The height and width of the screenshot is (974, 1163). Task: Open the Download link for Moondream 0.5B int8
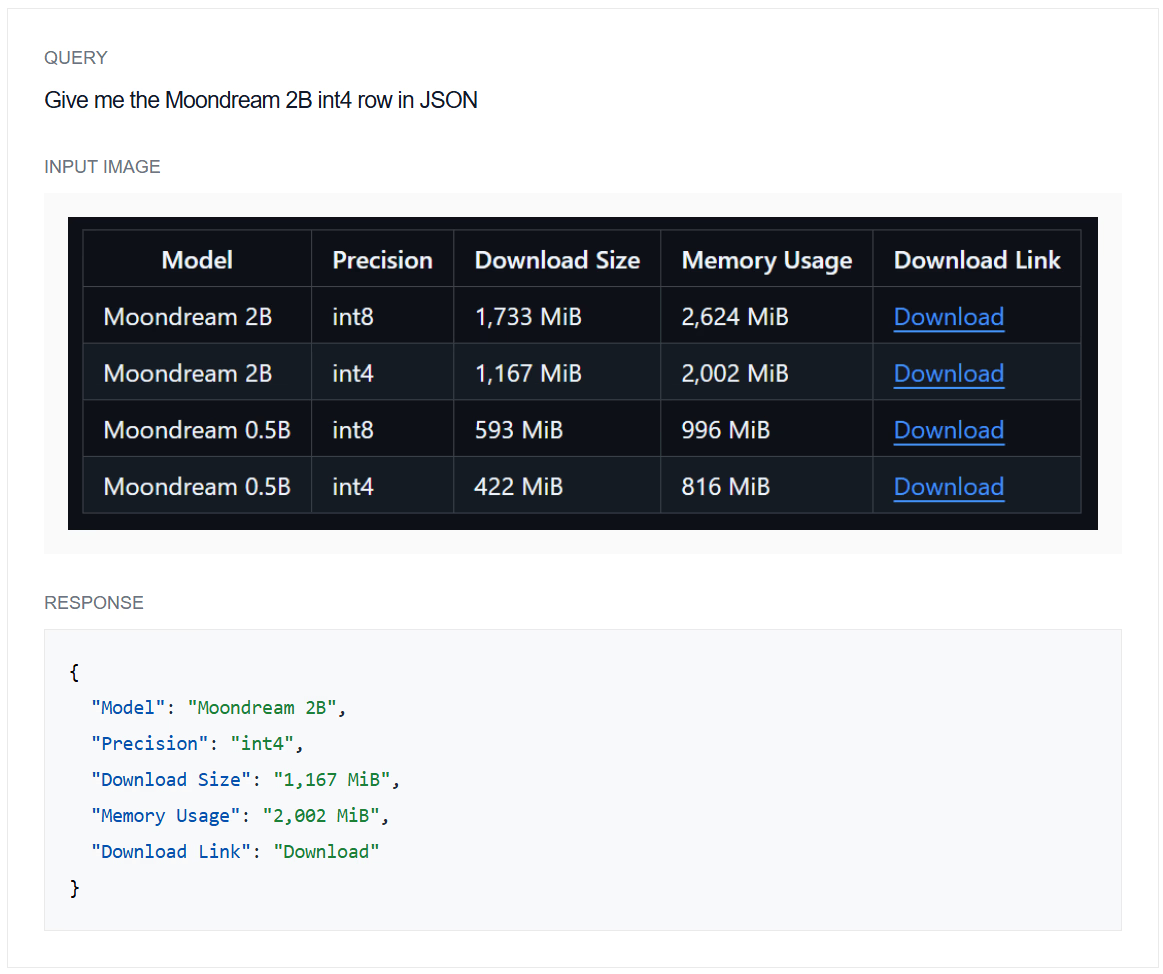coord(947,429)
